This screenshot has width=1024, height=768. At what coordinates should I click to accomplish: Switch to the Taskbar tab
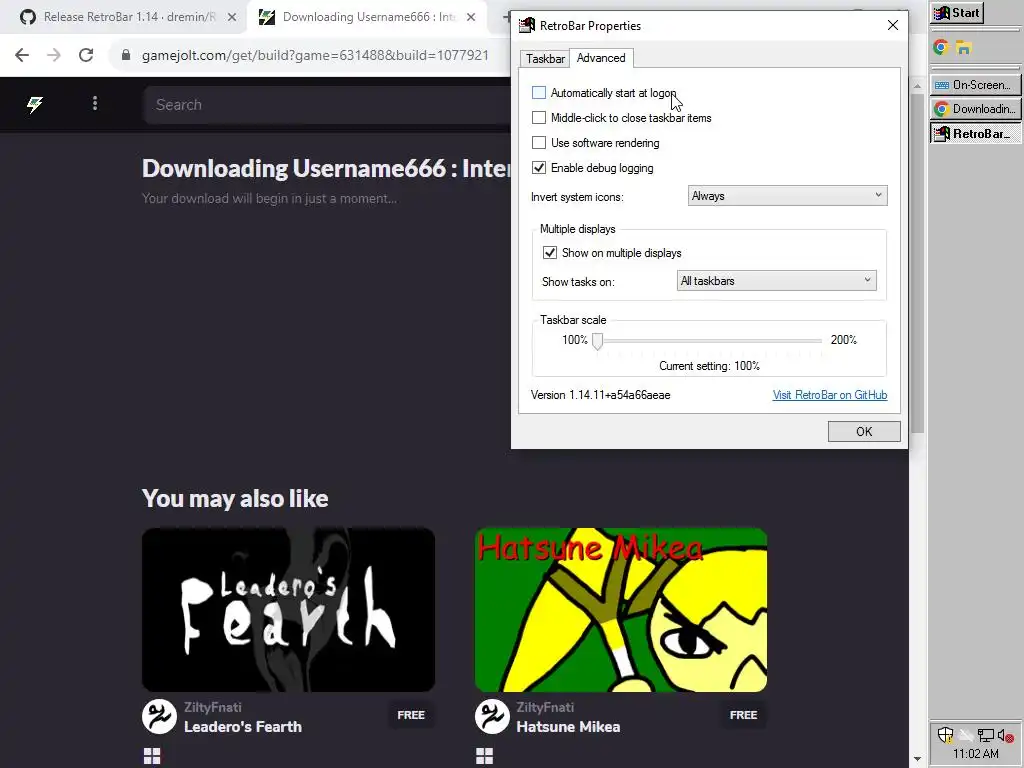point(545,59)
